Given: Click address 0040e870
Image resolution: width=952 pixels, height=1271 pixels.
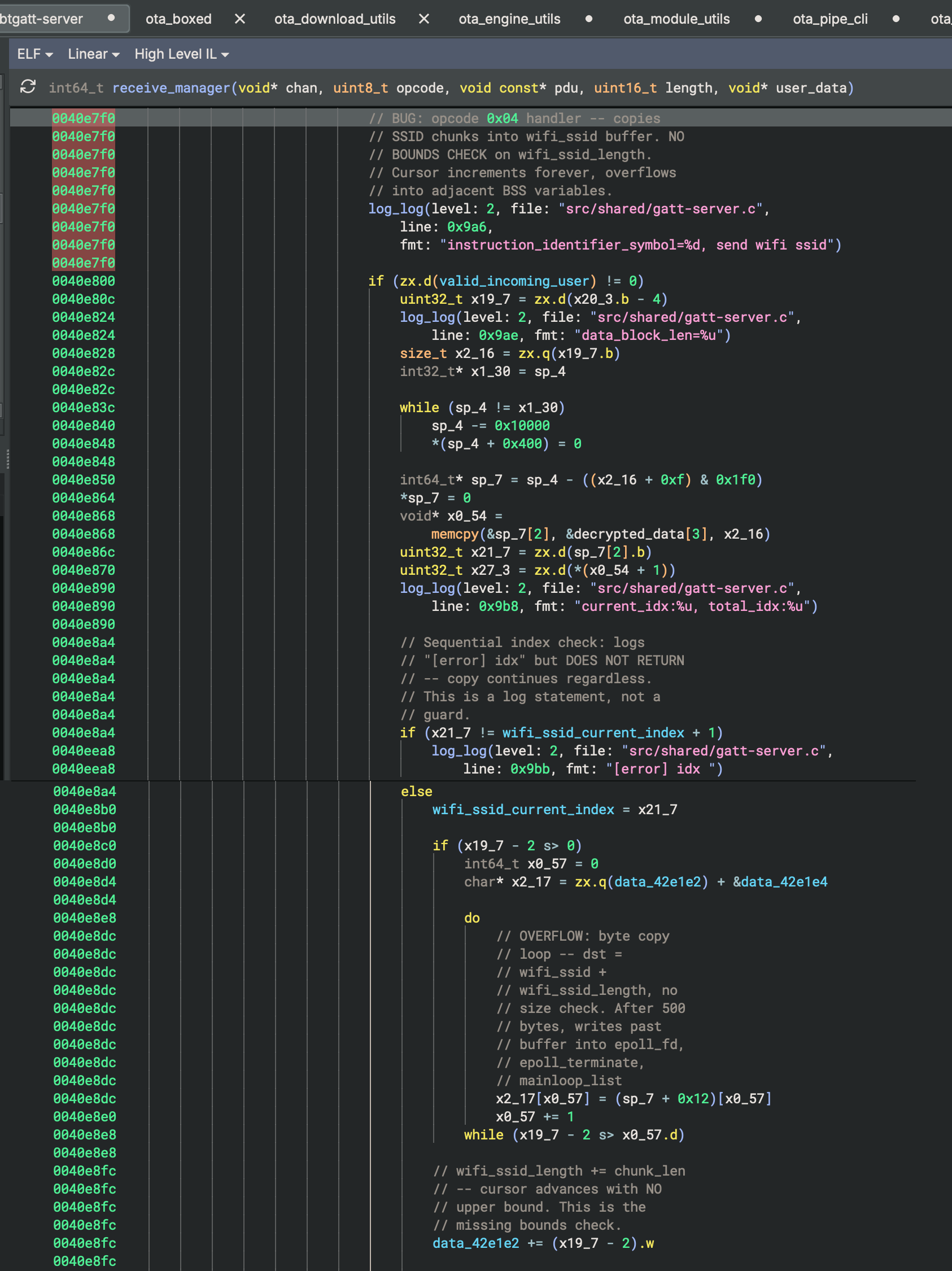Looking at the screenshot, I should pyautogui.click(x=84, y=570).
